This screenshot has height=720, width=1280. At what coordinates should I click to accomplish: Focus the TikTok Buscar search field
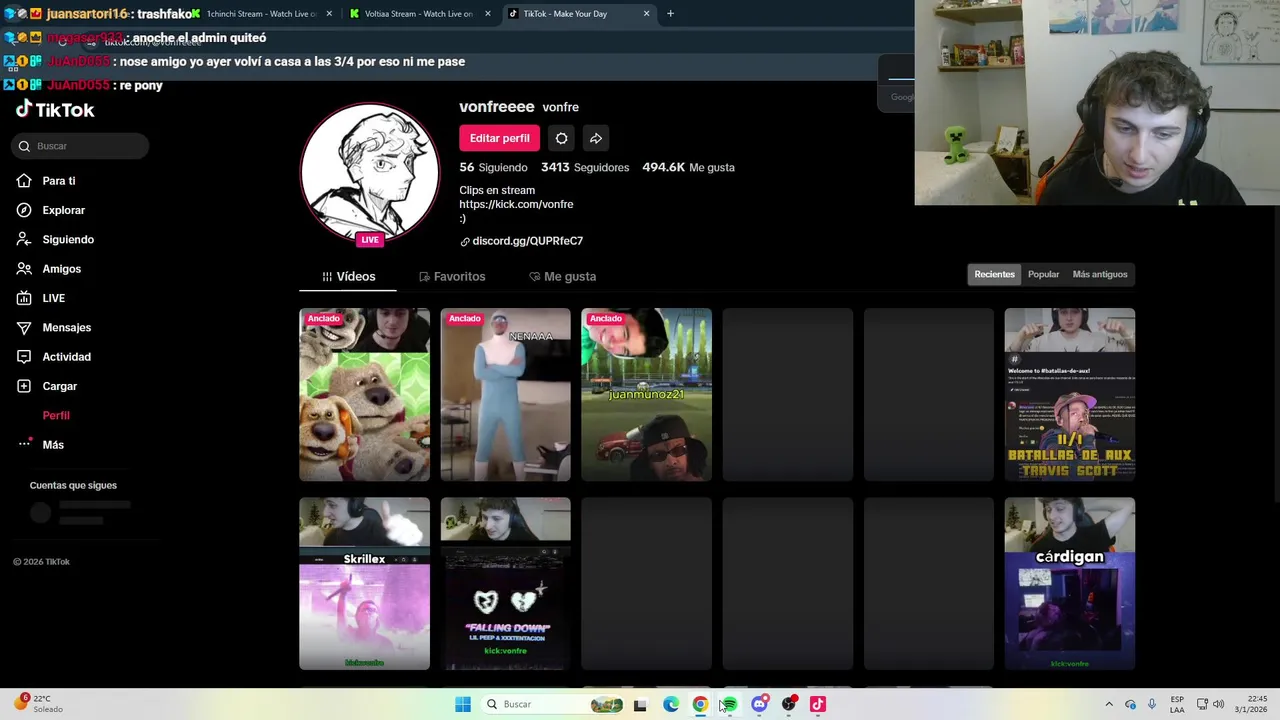click(81, 146)
